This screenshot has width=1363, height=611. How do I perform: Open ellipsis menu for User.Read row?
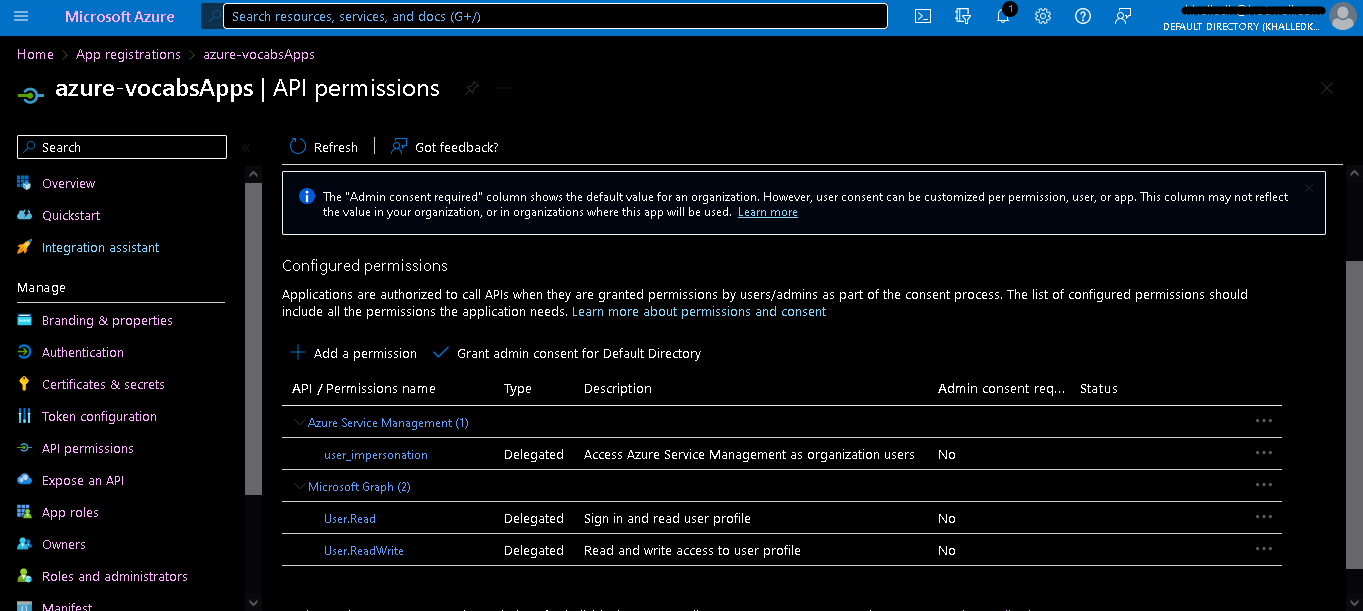(x=1264, y=517)
